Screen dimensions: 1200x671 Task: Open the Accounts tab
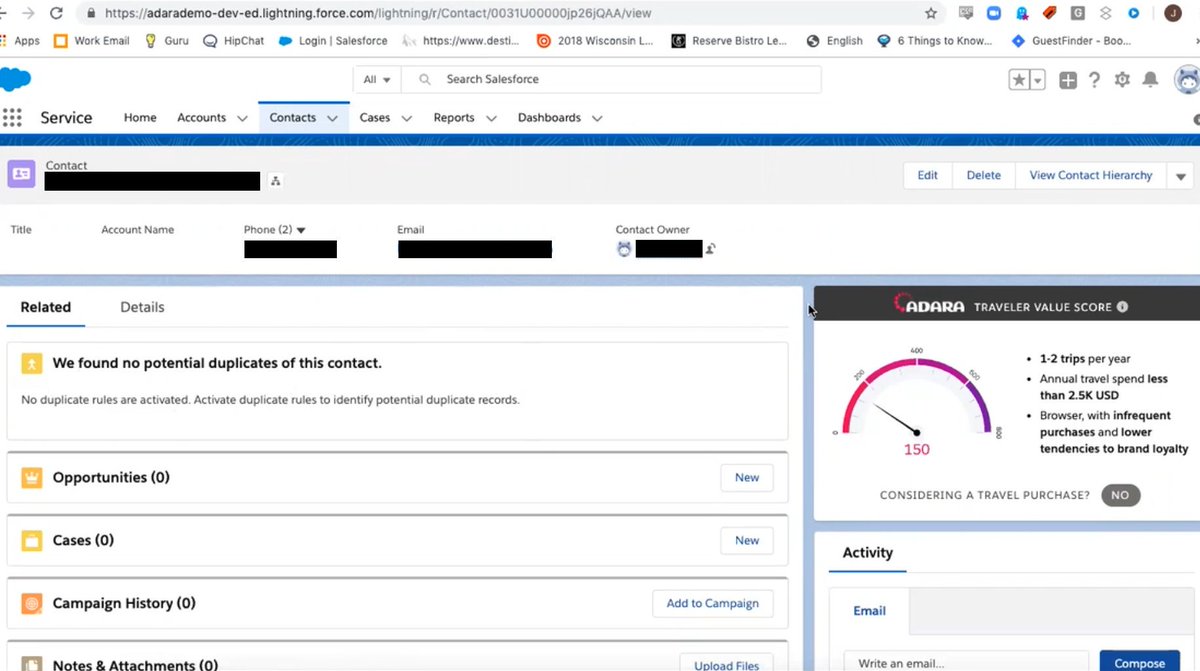[x=201, y=118]
